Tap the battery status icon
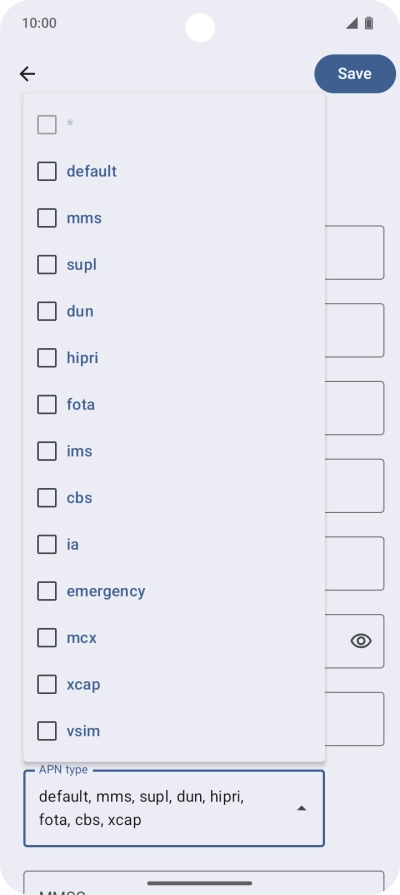 (x=369, y=23)
